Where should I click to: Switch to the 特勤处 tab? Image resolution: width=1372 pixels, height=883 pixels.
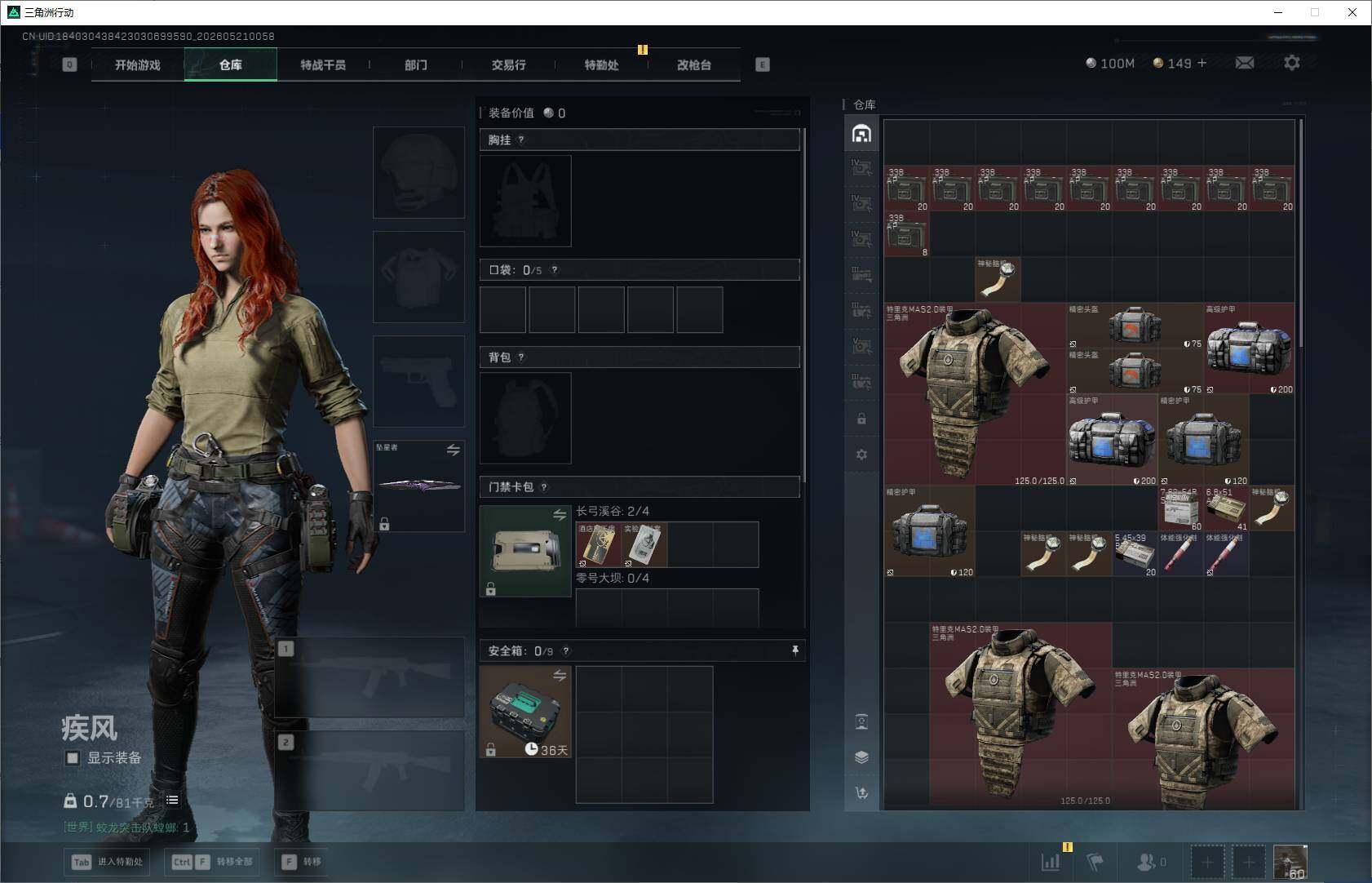[602, 64]
